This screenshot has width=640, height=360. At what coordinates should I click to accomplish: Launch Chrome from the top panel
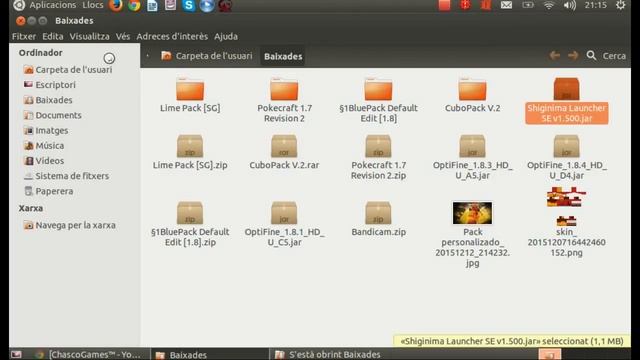[134, 5]
